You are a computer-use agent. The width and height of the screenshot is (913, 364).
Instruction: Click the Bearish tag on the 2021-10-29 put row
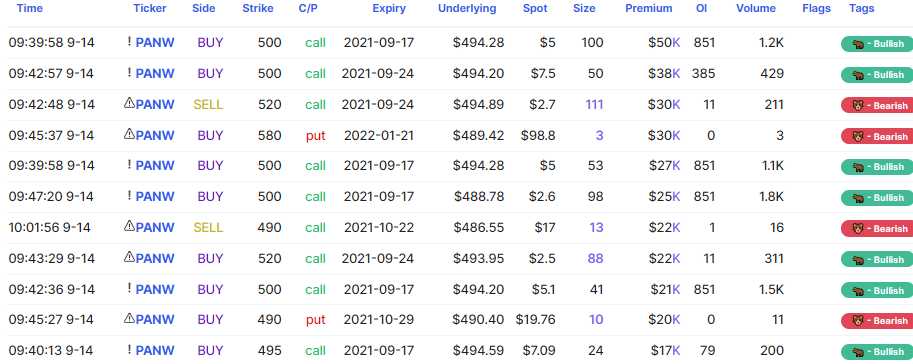coord(877,321)
